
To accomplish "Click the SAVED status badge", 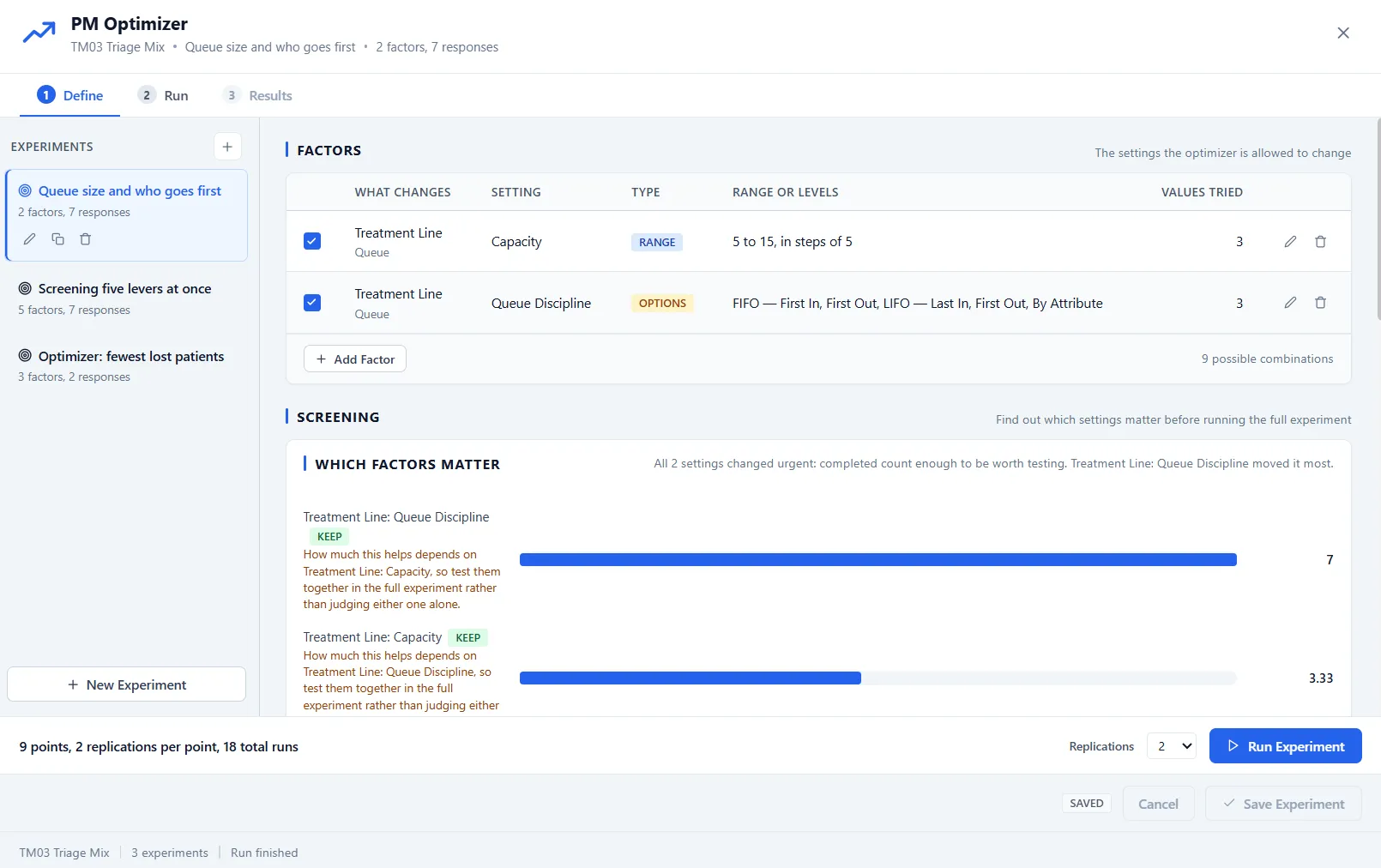I will (1087, 804).
